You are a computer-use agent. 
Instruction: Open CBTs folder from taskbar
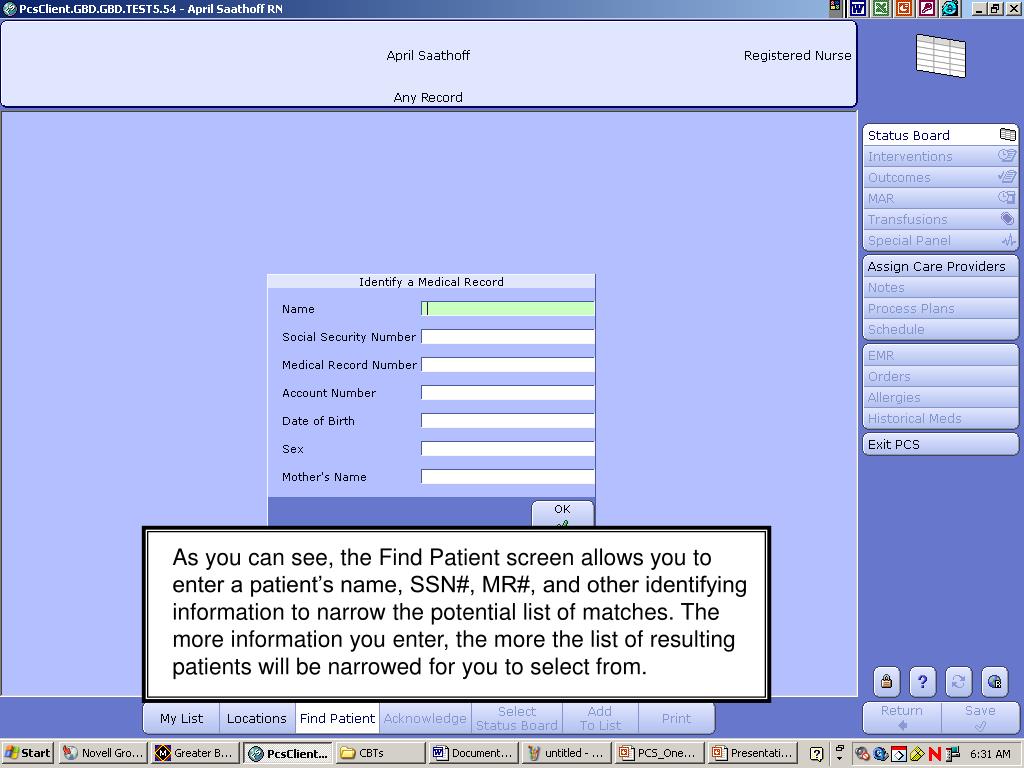click(x=380, y=753)
